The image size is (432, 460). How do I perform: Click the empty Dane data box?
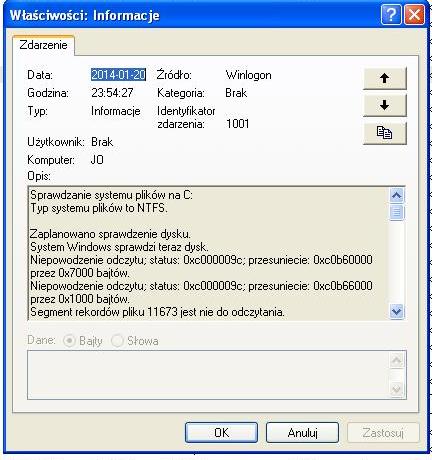click(x=208, y=375)
